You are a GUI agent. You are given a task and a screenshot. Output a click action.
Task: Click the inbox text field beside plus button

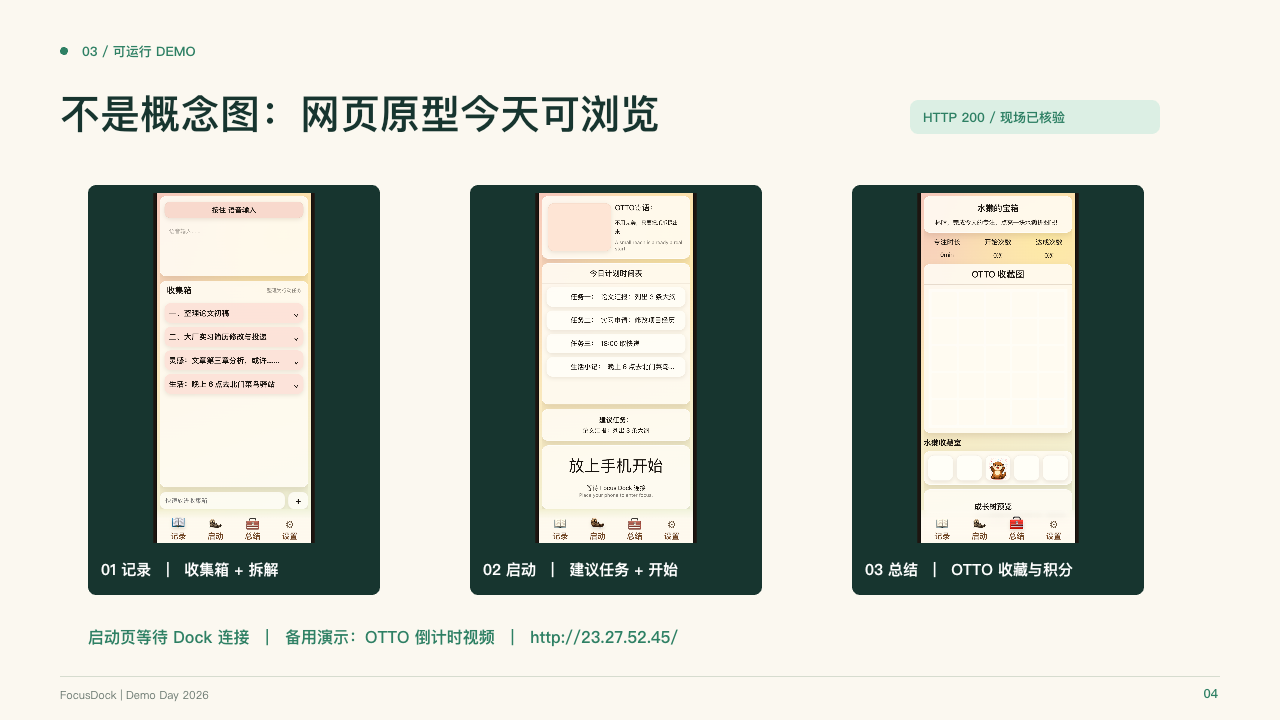point(224,501)
